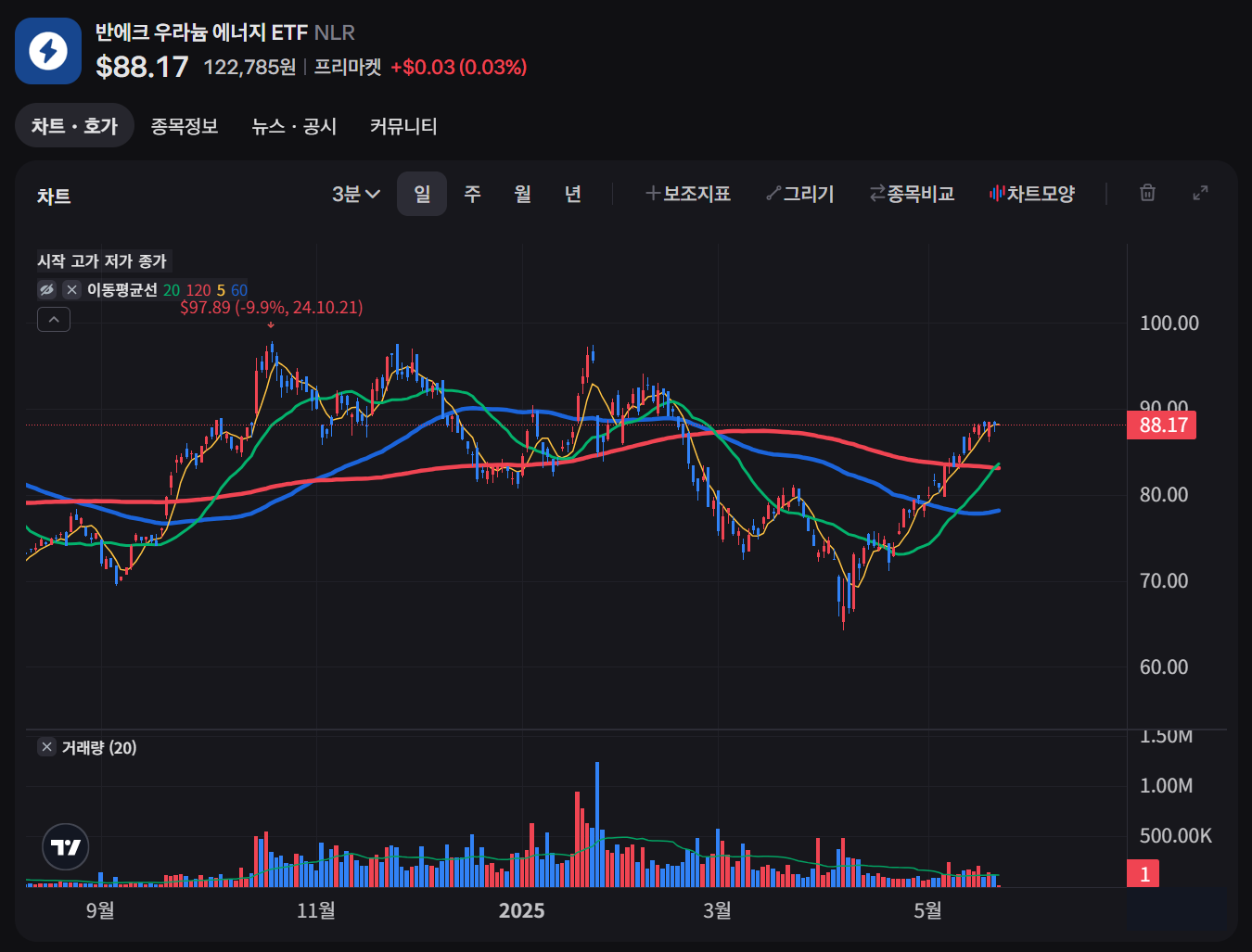The height and width of the screenshot is (952, 1252).
Task: Click the trash can delete icon
Action: [x=1147, y=193]
